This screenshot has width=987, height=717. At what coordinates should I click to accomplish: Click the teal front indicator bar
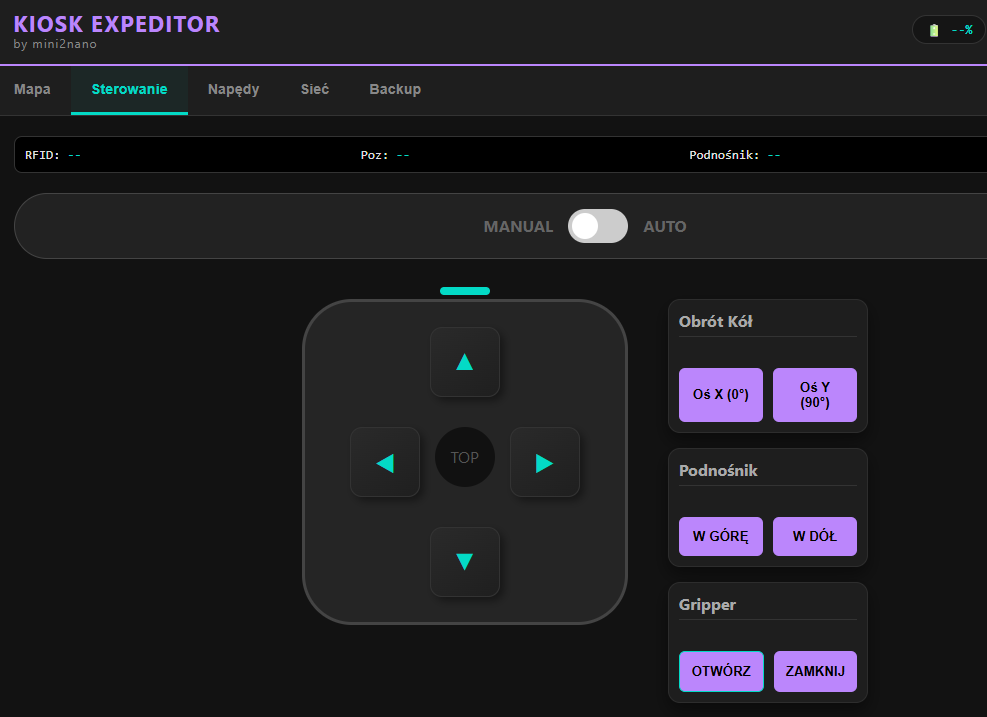(465, 291)
